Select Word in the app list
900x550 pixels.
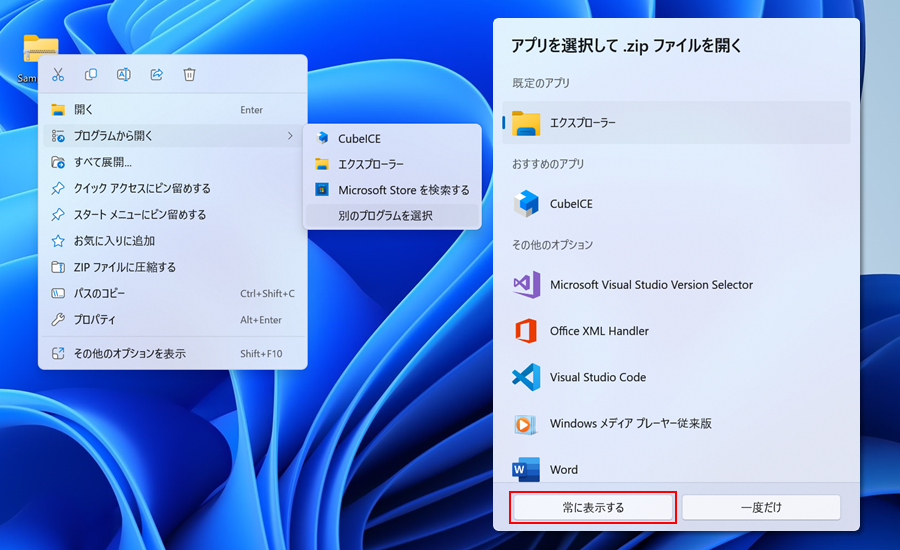click(x=676, y=469)
